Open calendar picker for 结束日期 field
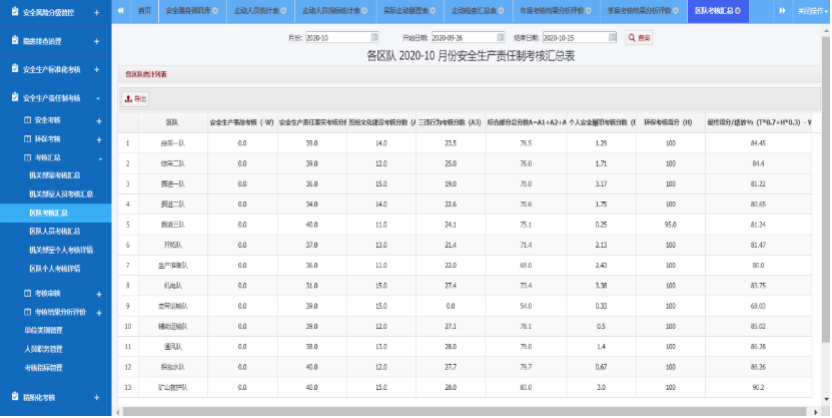 pyautogui.click(x=612, y=37)
